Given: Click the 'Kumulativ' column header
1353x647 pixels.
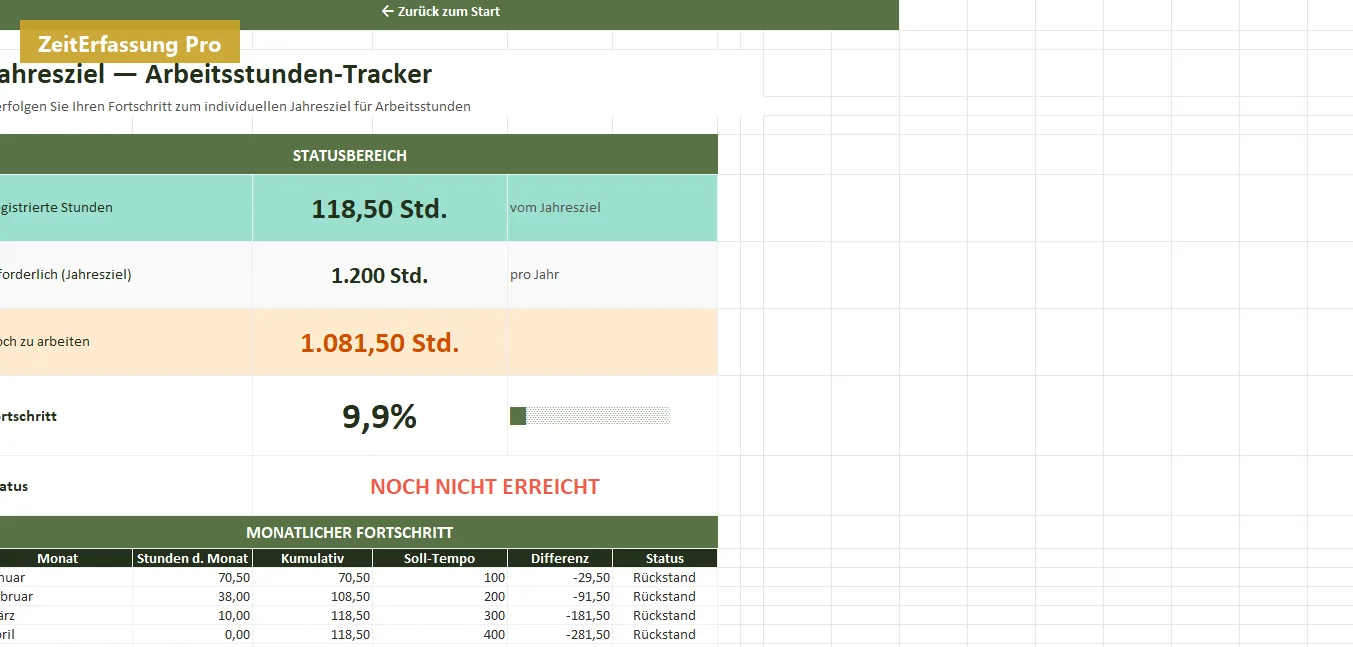Looking at the screenshot, I should [x=313, y=558].
